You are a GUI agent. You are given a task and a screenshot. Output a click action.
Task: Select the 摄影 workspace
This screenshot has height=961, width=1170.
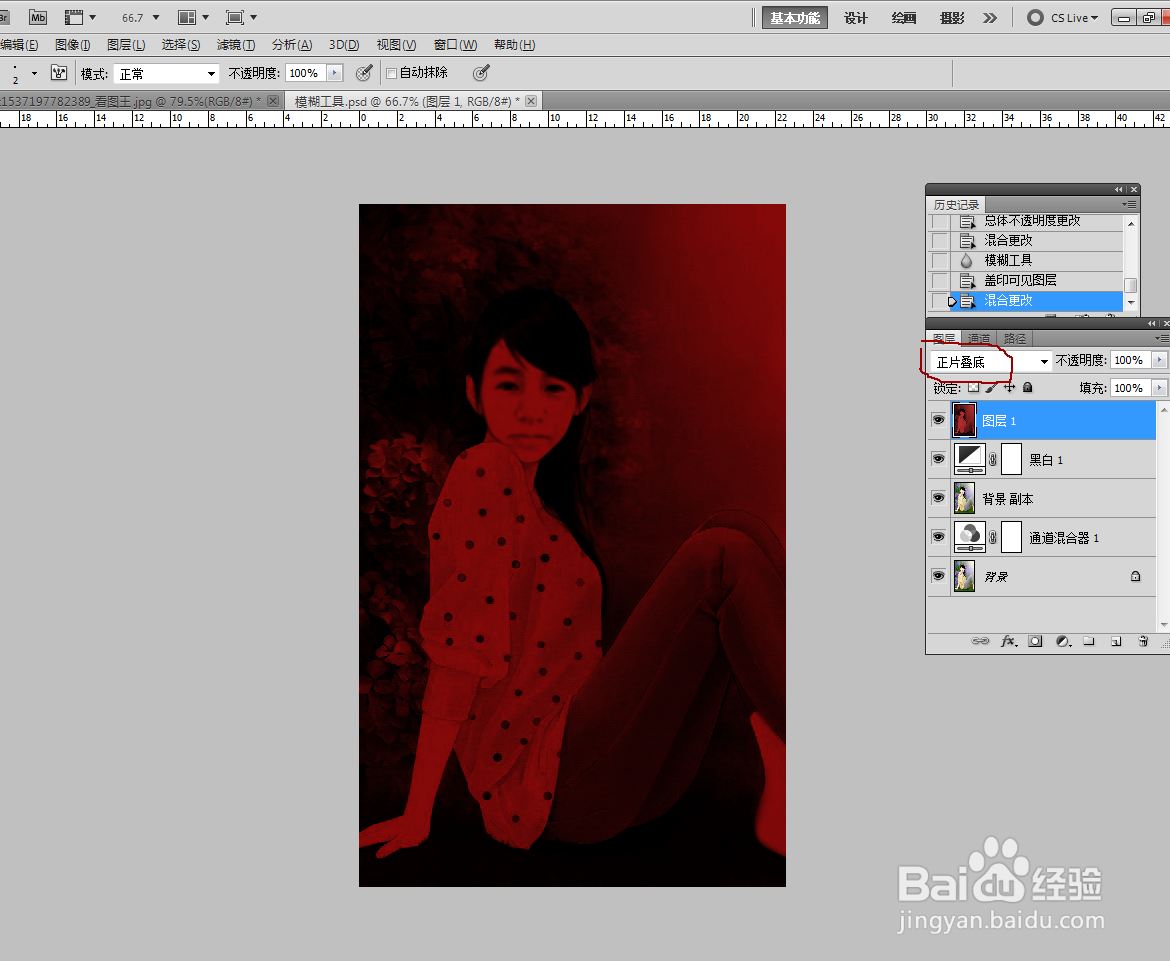click(952, 18)
